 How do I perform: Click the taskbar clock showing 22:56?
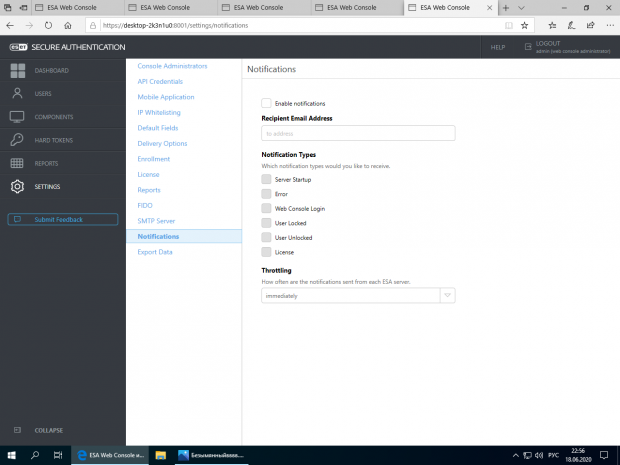click(578, 455)
